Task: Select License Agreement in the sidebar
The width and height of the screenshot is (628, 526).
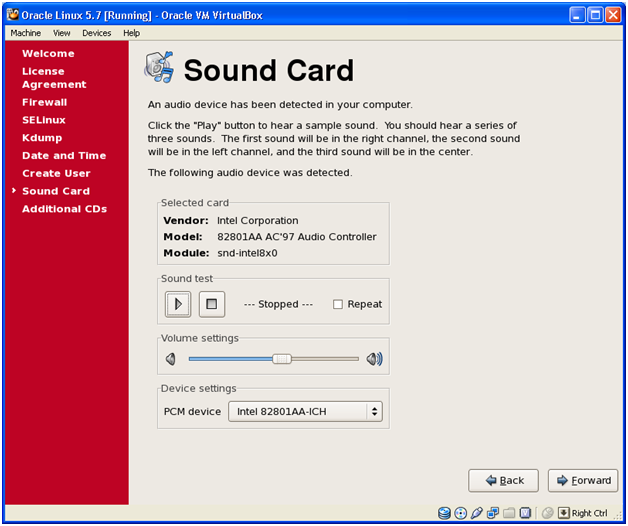Action: (54, 78)
